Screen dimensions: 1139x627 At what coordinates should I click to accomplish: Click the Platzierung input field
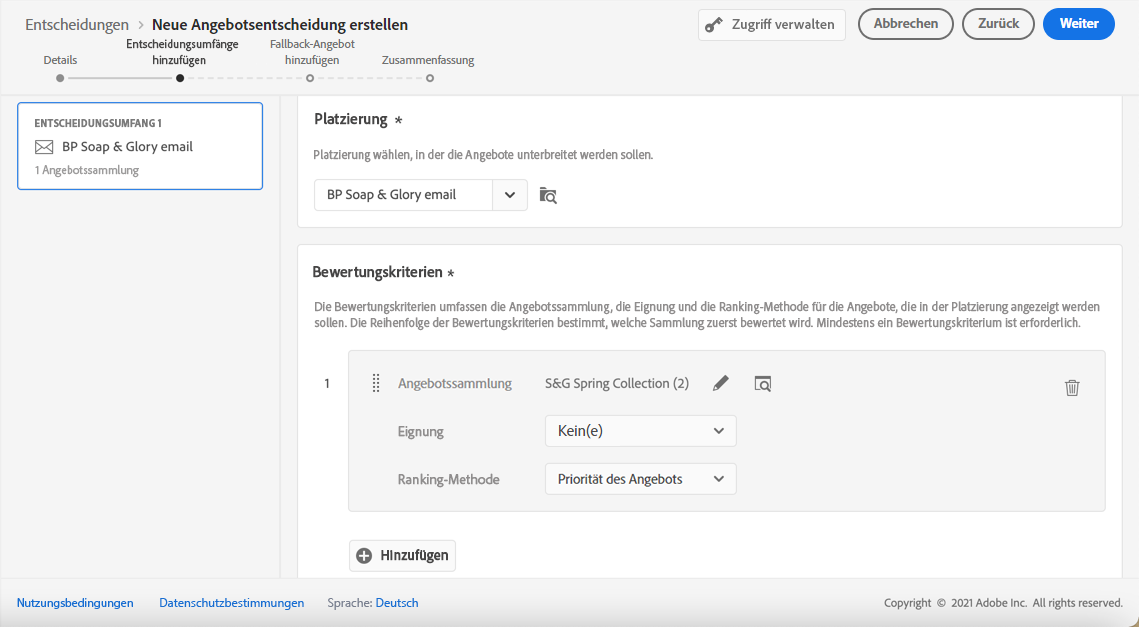404,195
